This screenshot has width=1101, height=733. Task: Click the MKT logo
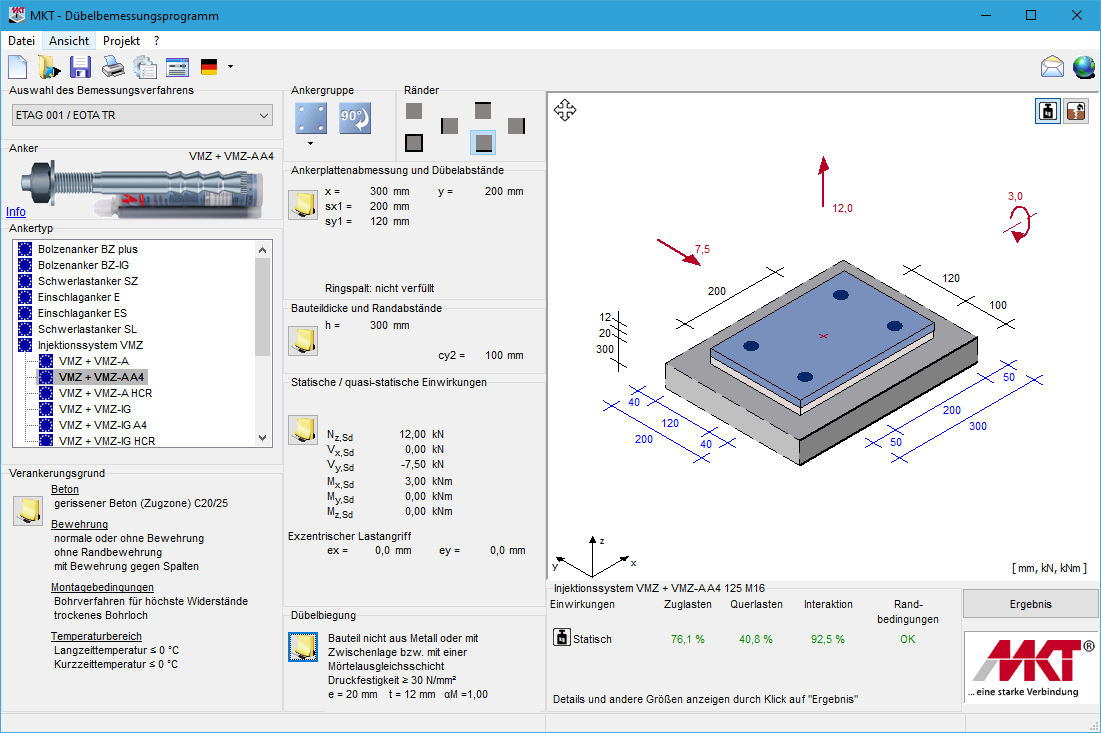tap(1030, 666)
